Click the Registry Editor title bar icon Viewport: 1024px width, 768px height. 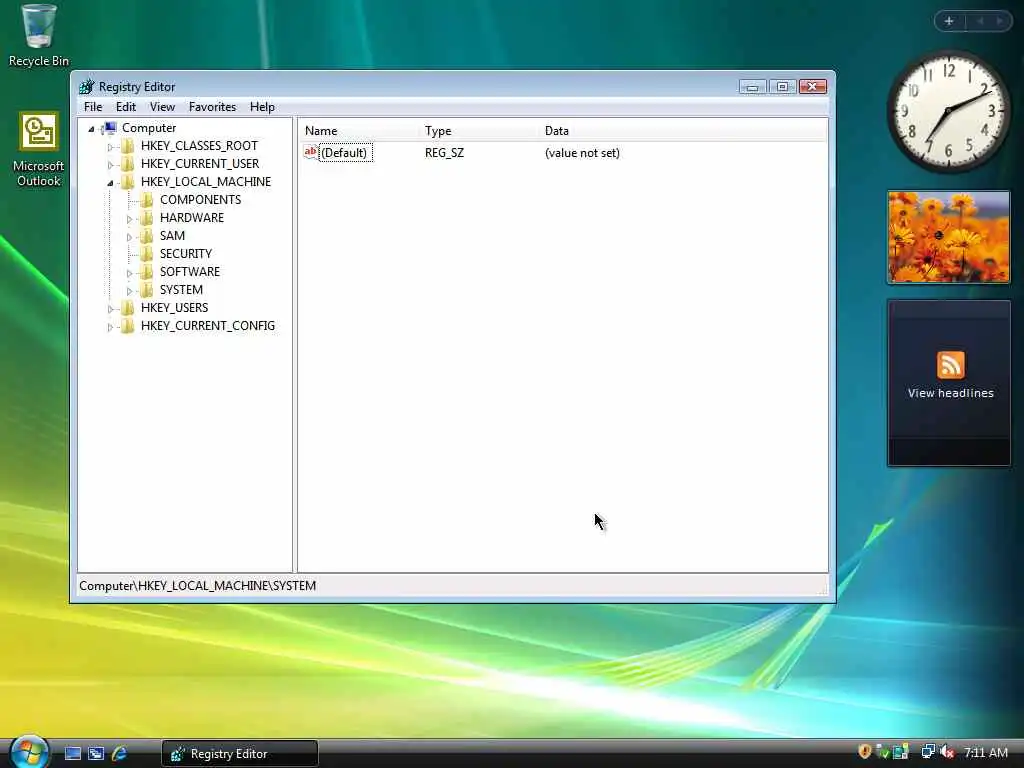click(x=86, y=86)
